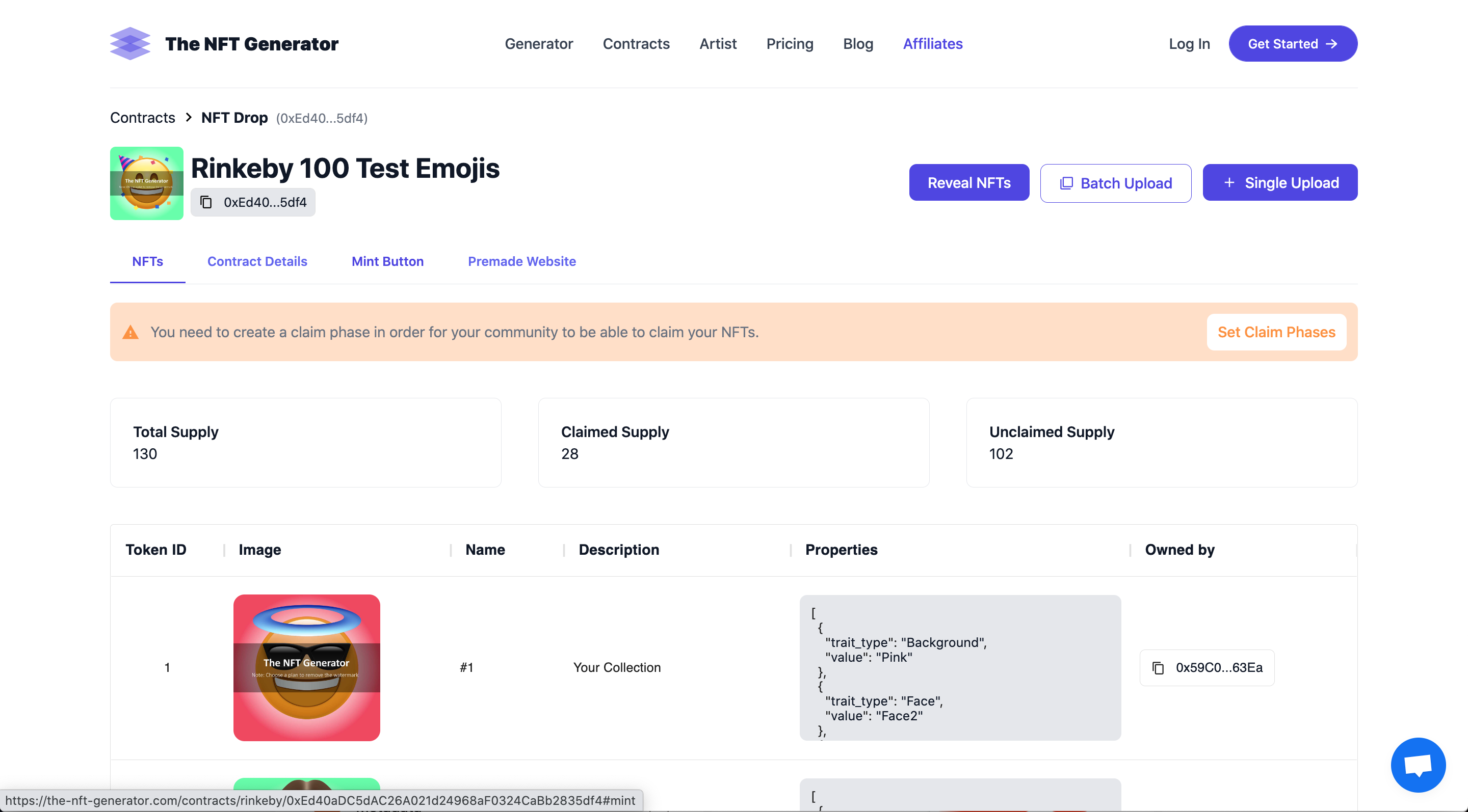Viewport: 1468px width, 812px height.
Task: Click the Owned by column header
Action: click(1179, 550)
